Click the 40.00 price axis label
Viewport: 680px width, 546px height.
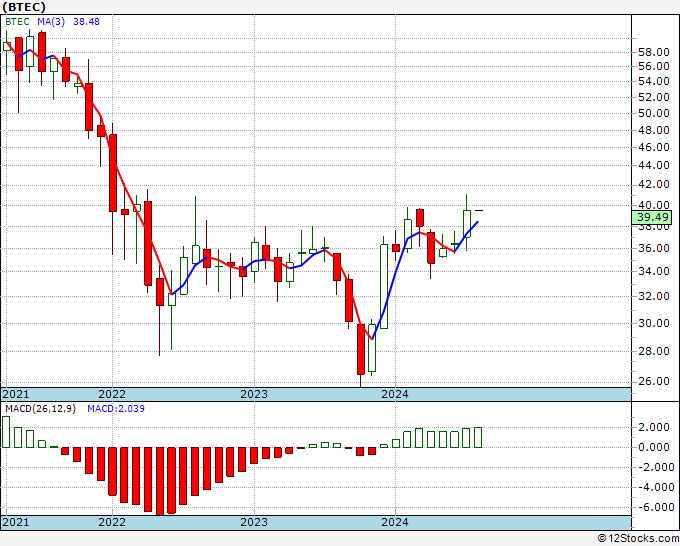point(654,205)
